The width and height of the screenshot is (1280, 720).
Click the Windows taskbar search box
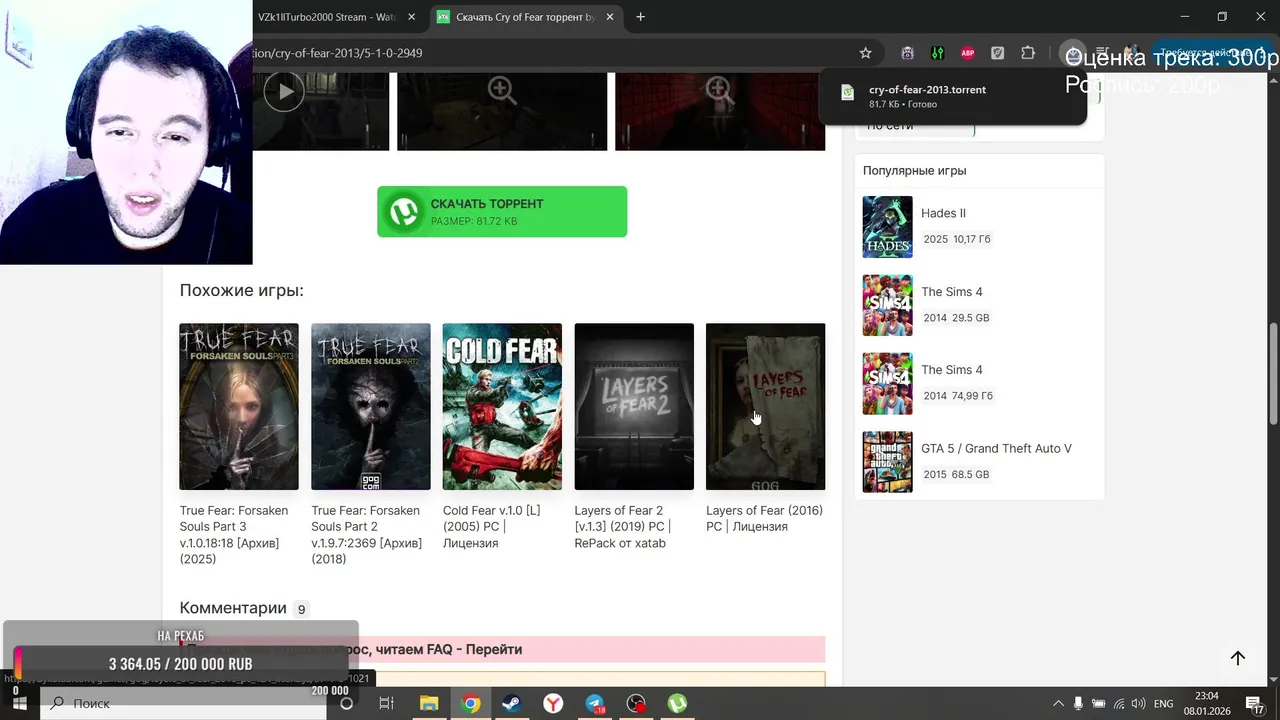pyautogui.click(x=183, y=704)
